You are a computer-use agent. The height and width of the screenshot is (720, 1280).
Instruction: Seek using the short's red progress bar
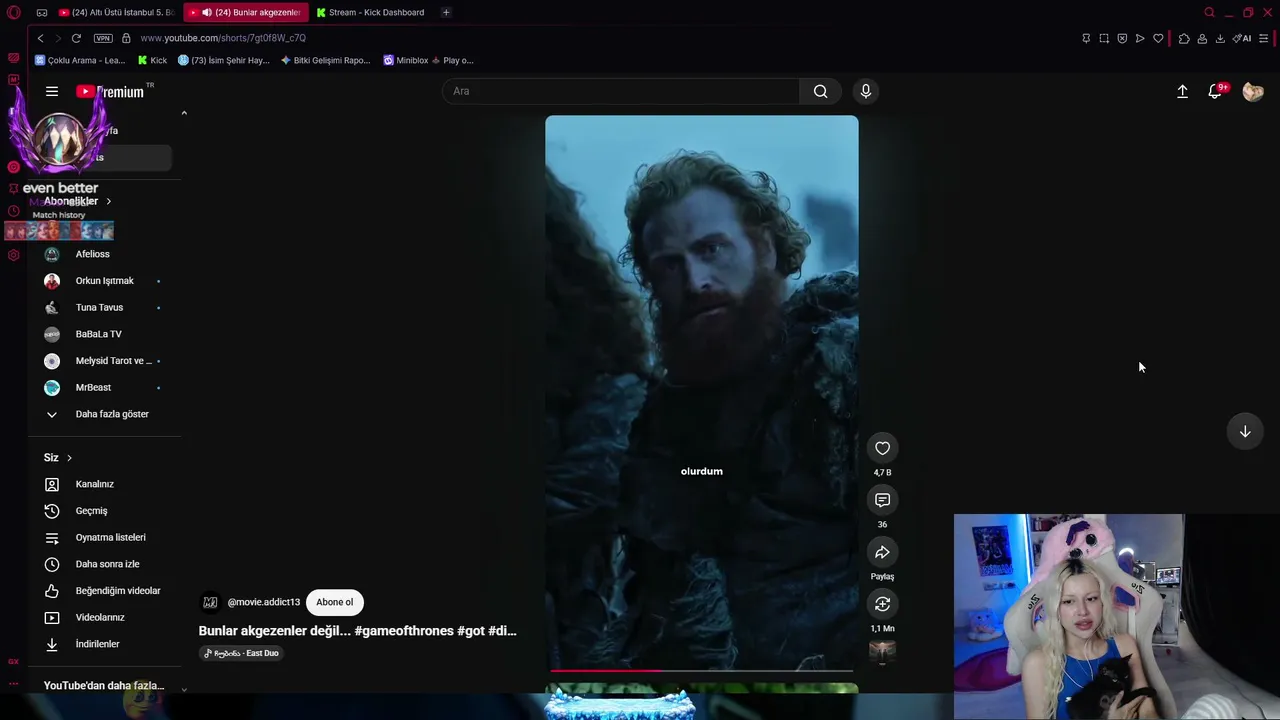(x=701, y=670)
